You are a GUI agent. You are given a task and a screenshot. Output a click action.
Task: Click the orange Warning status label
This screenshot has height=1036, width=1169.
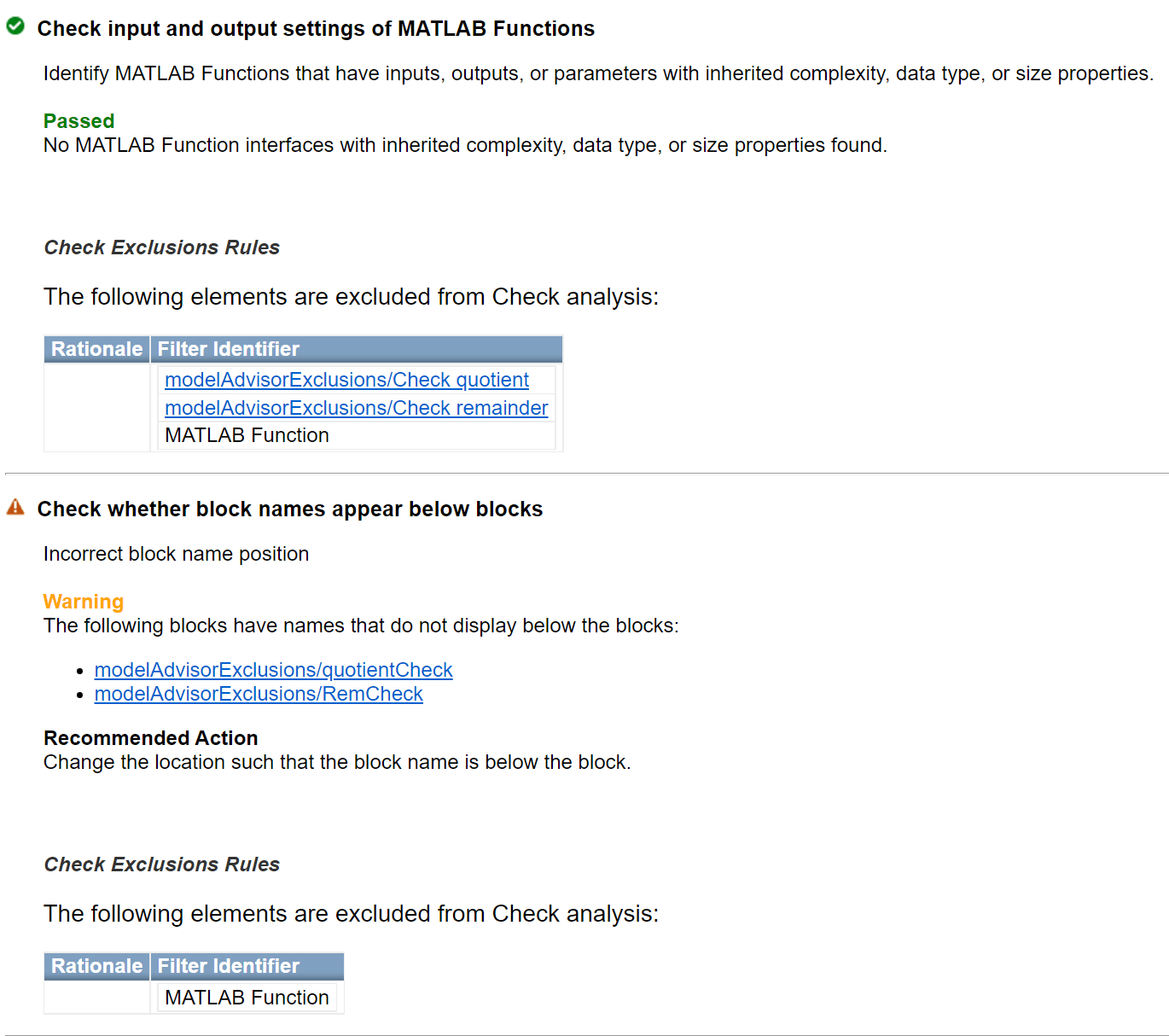84,602
